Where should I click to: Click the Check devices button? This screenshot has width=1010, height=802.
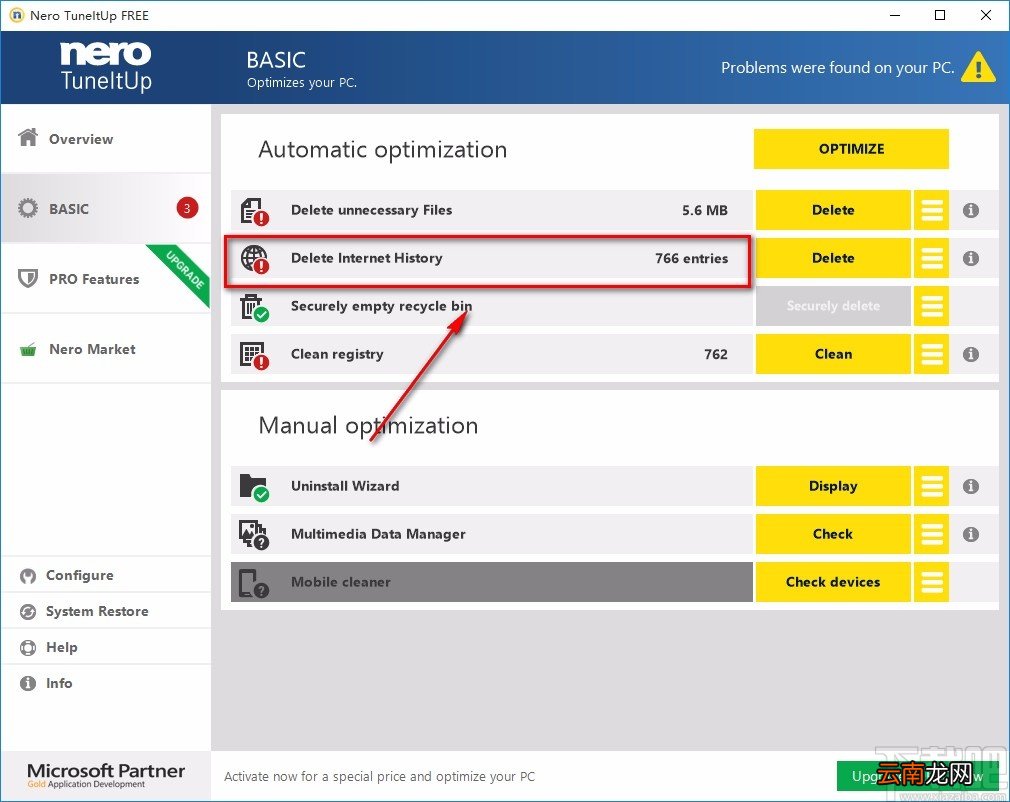click(x=833, y=582)
